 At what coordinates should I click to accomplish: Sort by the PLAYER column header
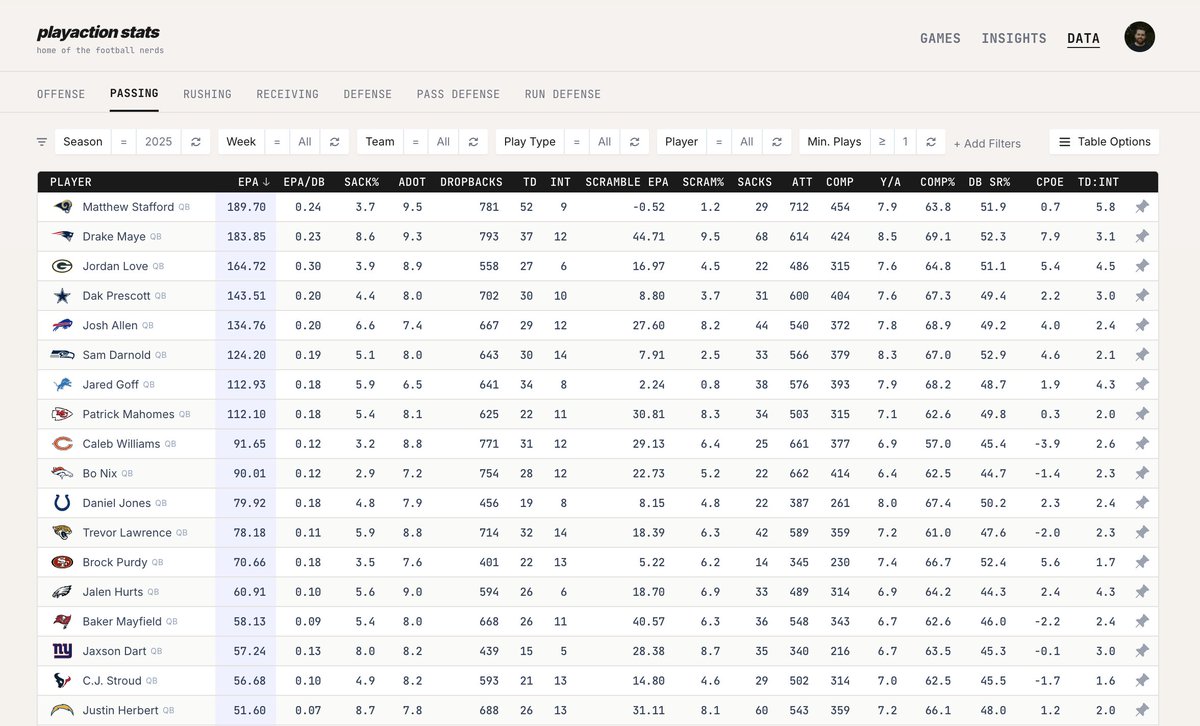click(x=71, y=182)
